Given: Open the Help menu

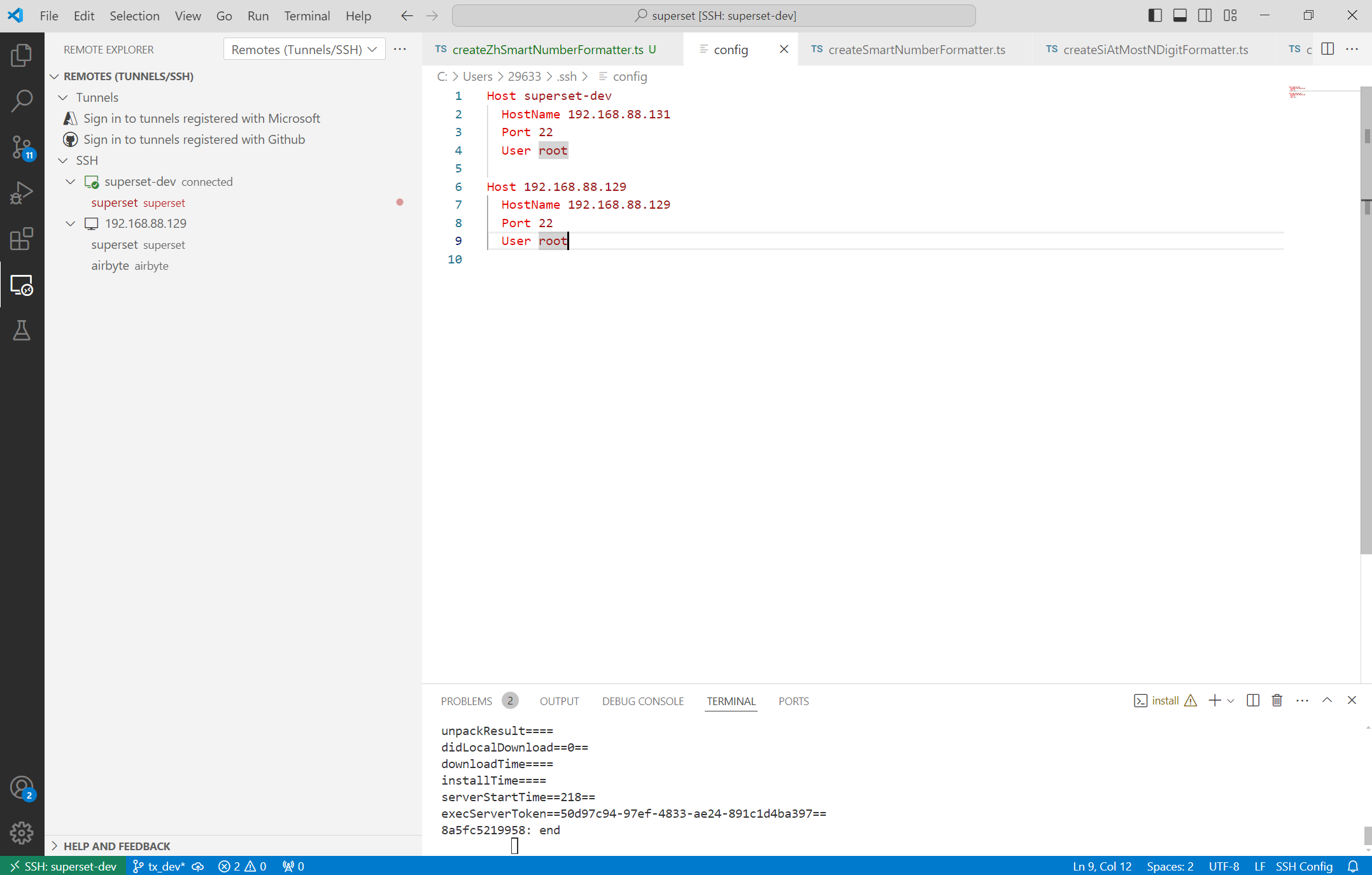Looking at the screenshot, I should (358, 16).
